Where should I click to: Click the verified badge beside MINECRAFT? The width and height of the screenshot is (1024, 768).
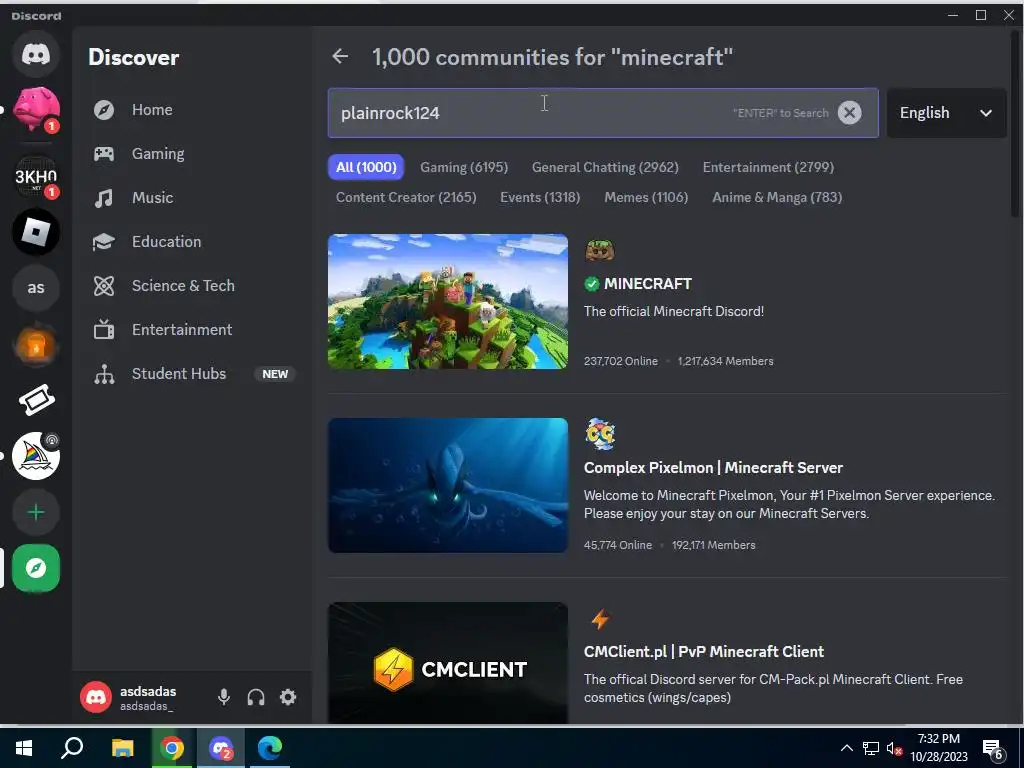592,284
